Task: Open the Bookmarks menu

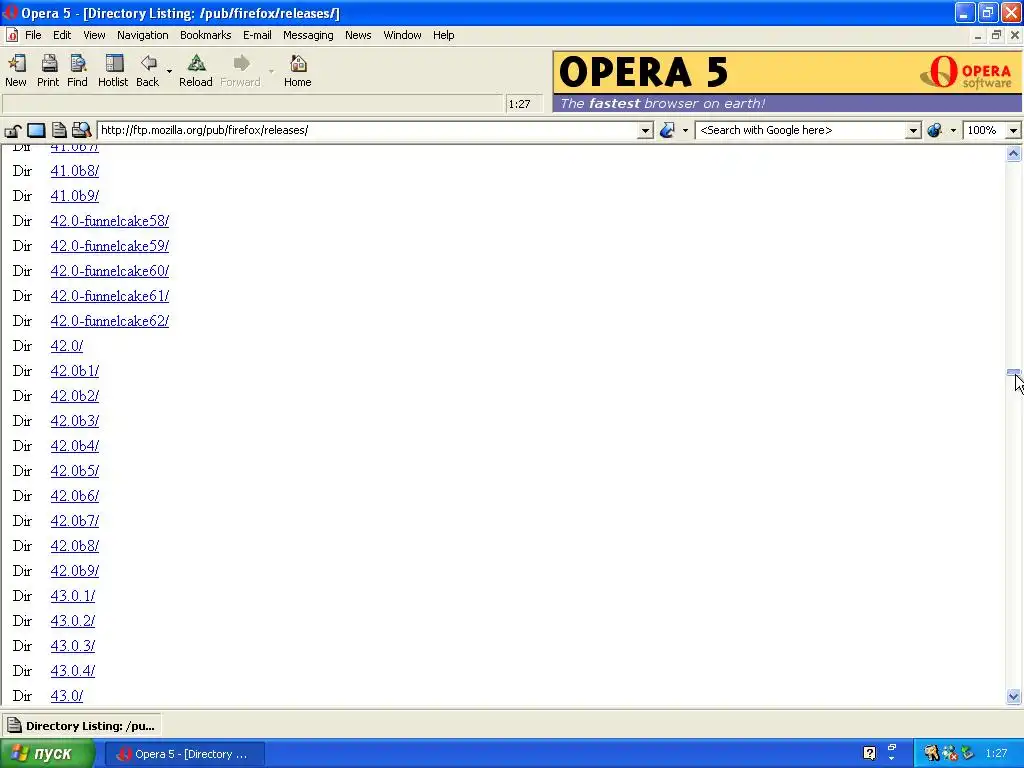Action: 206,35
